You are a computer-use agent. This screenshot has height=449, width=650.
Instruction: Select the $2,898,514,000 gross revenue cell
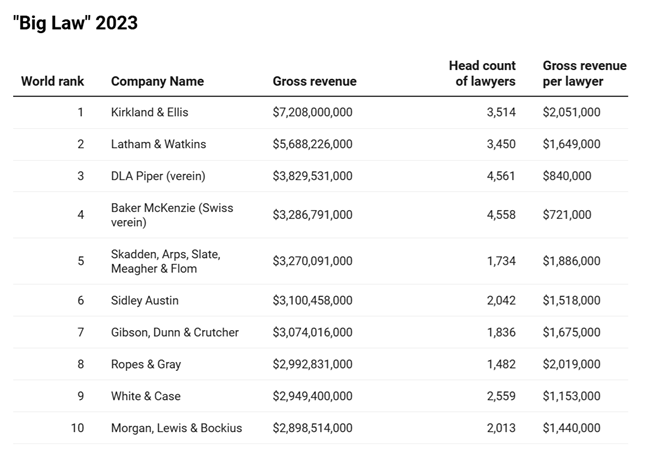click(x=312, y=428)
